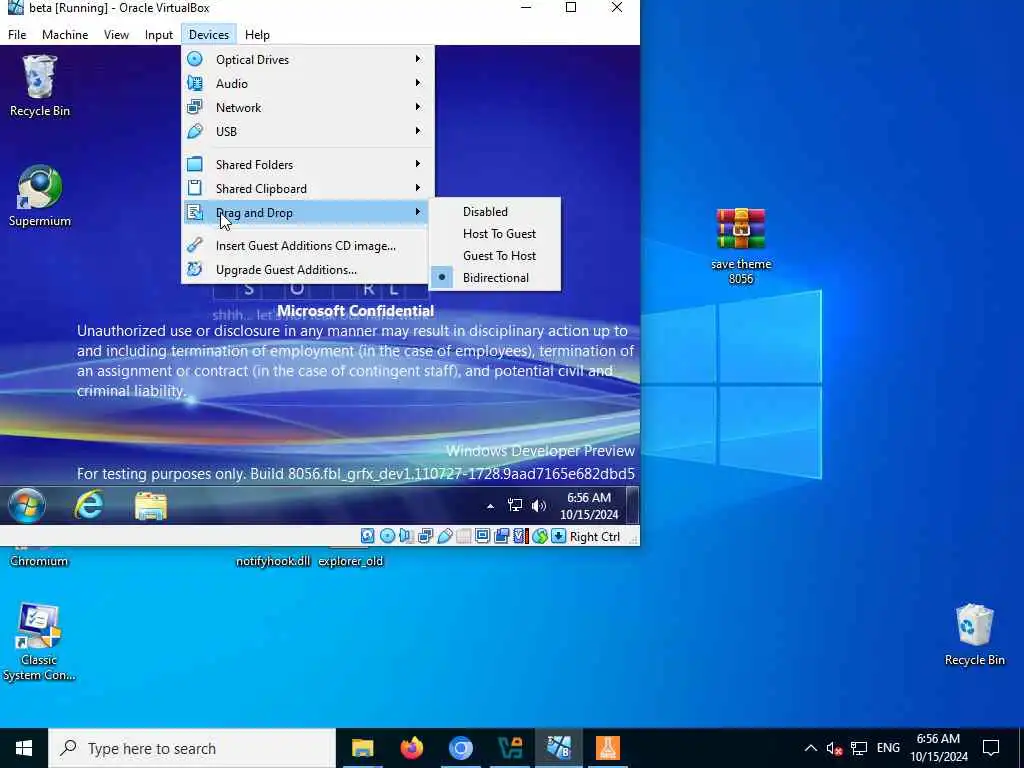Expand the Shared Clipboard submenu

(306, 189)
